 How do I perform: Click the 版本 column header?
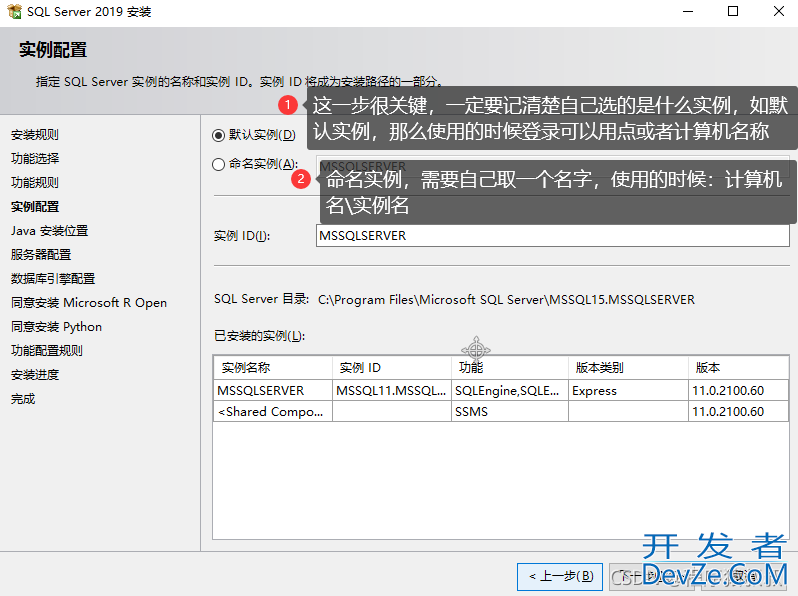(x=738, y=367)
